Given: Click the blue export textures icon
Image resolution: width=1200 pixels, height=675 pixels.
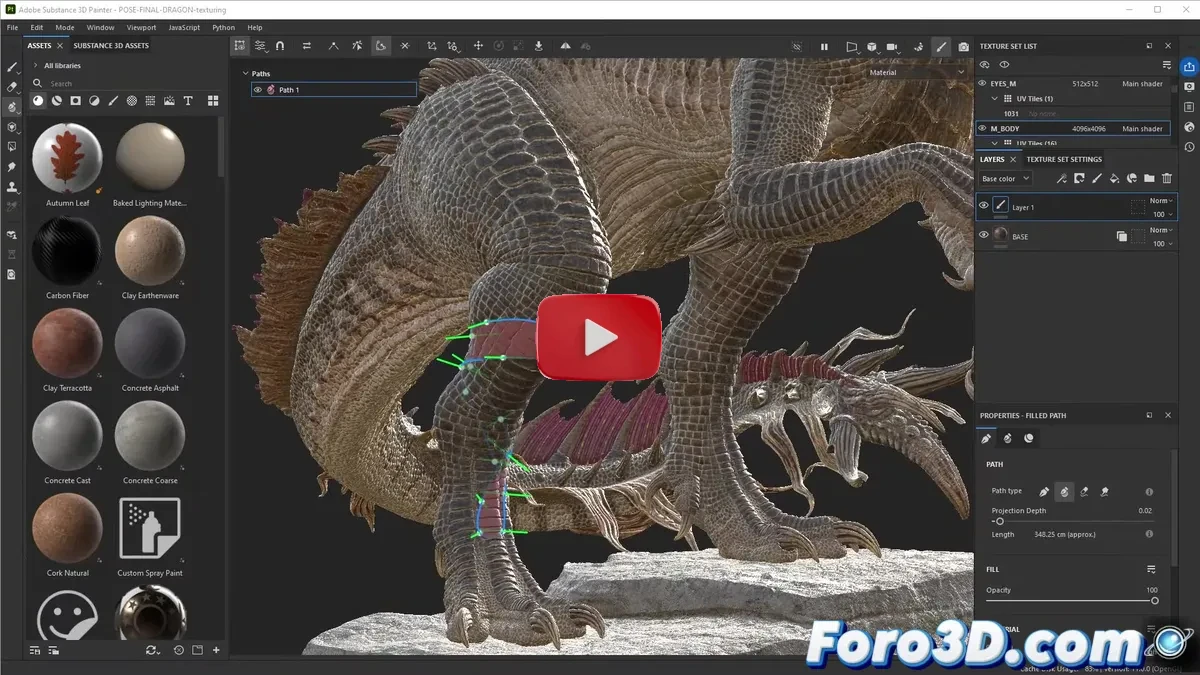Looking at the screenshot, I should pyautogui.click(x=1189, y=67).
